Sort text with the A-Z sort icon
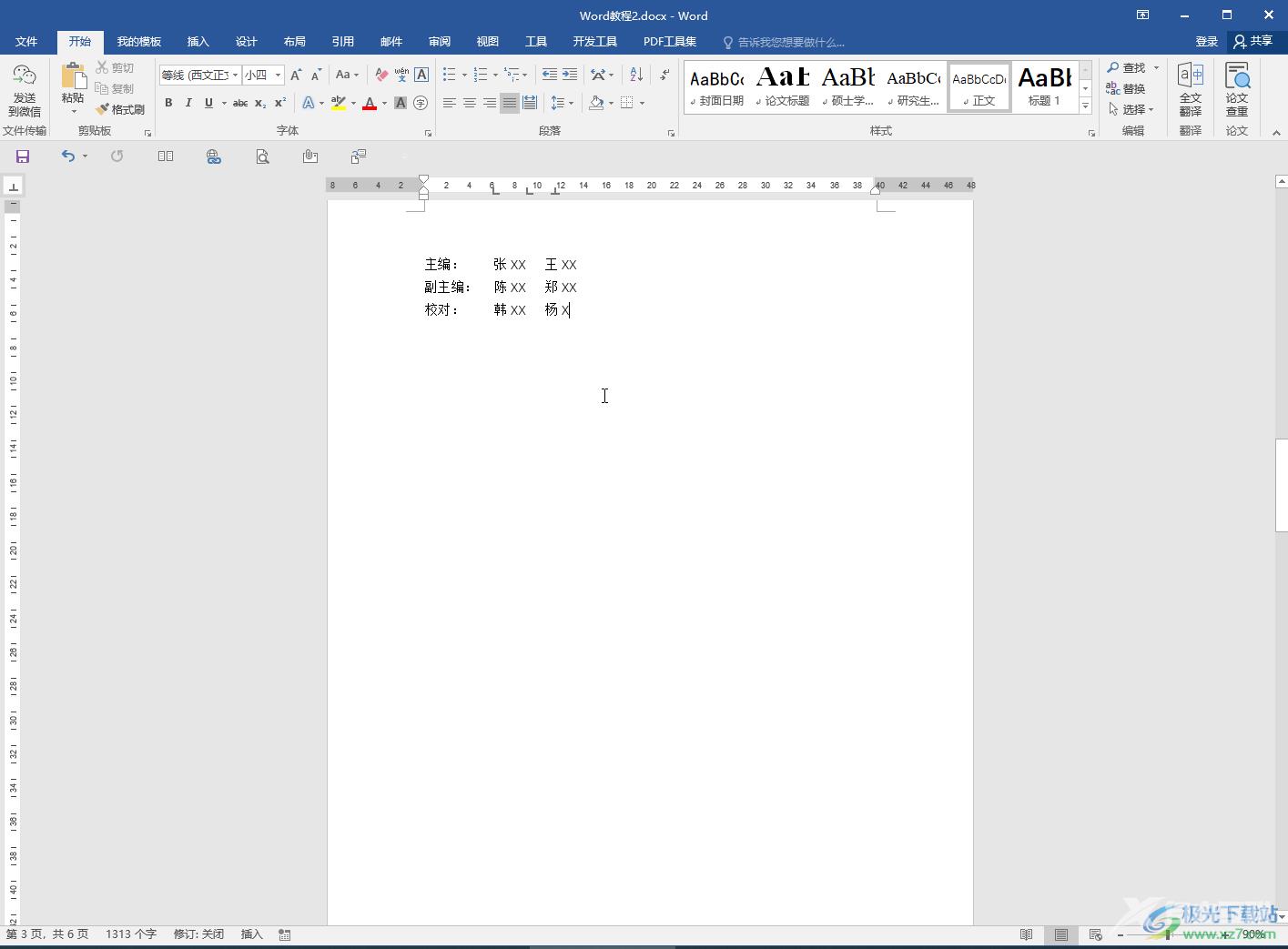The image size is (1288, 949). (636, 75)
